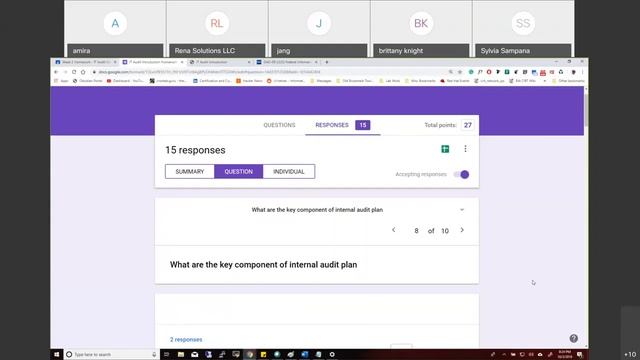Go to the previous question arrow
The width and height of the screenshot is (640, 360).
(x=393, y=230)
